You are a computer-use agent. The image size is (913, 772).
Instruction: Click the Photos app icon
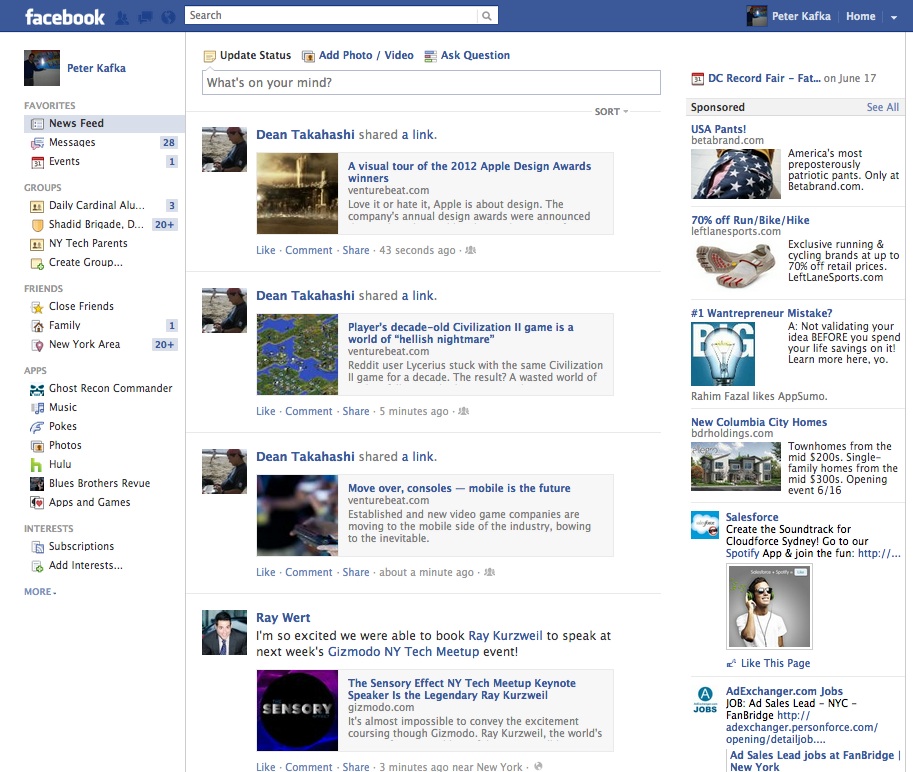click(37, 447)
